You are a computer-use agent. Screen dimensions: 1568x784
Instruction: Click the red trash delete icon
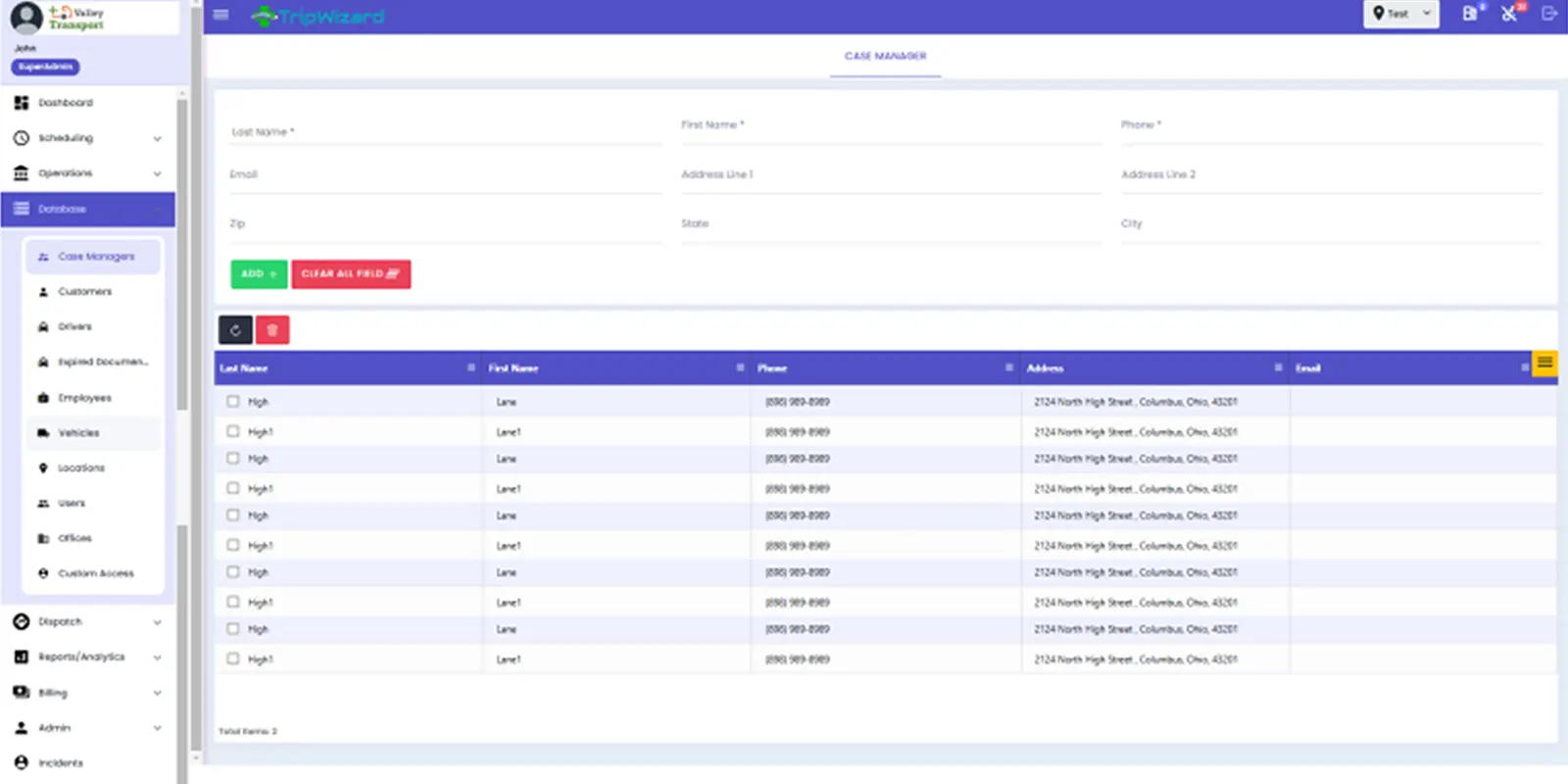tap(272, 330)
